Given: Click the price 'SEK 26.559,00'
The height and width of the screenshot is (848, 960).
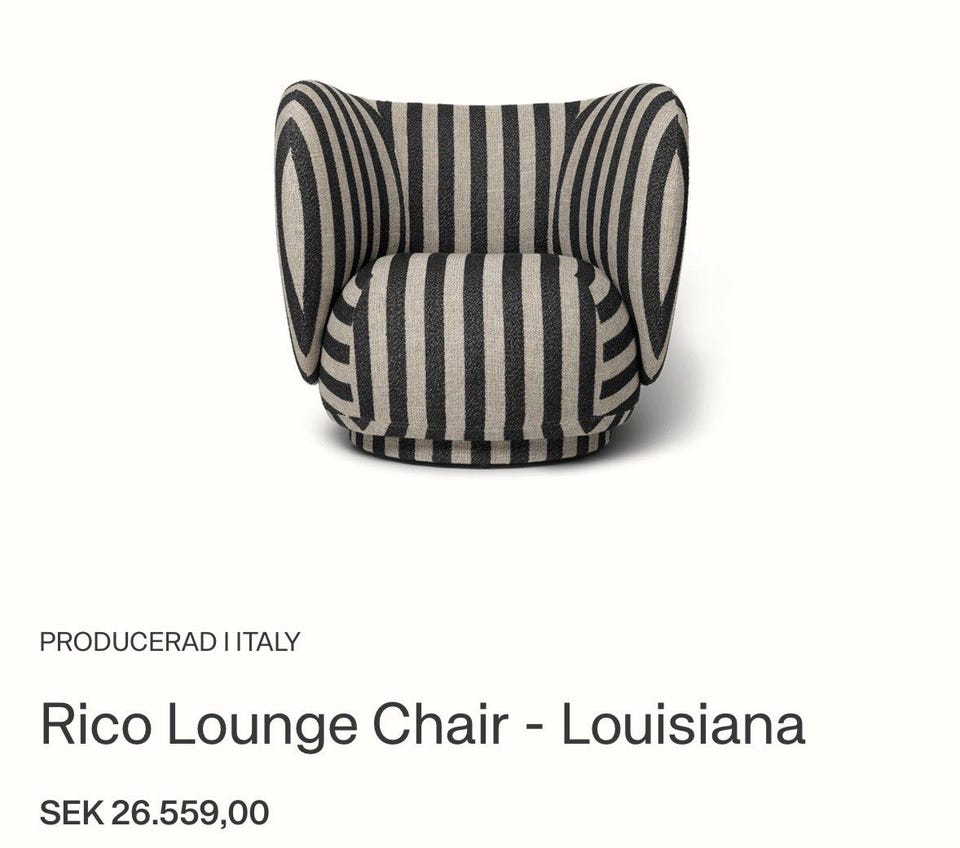Looking at the screenshot, I should 154,812.
